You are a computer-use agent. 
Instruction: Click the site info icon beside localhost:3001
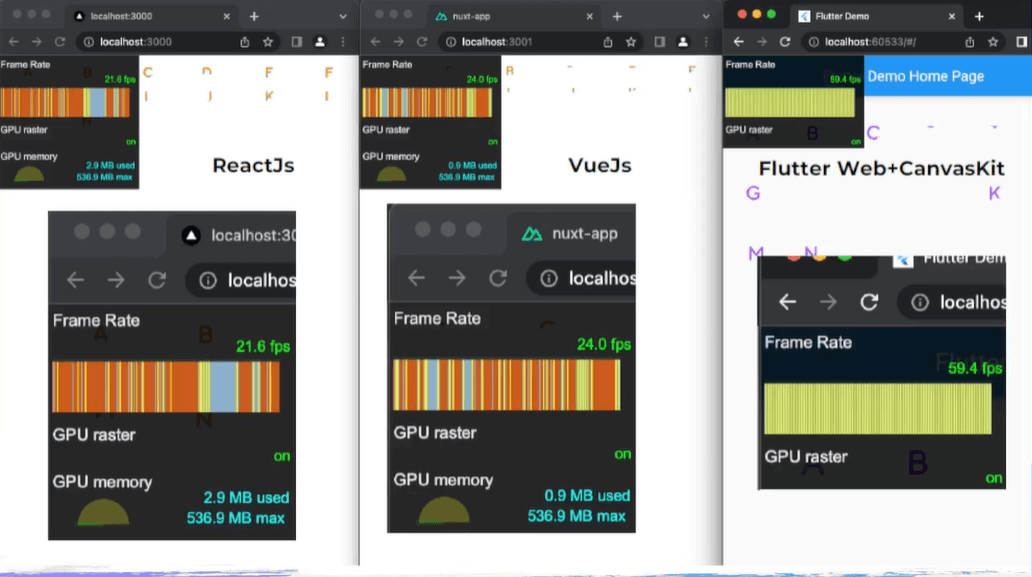(x=451, y=42)
